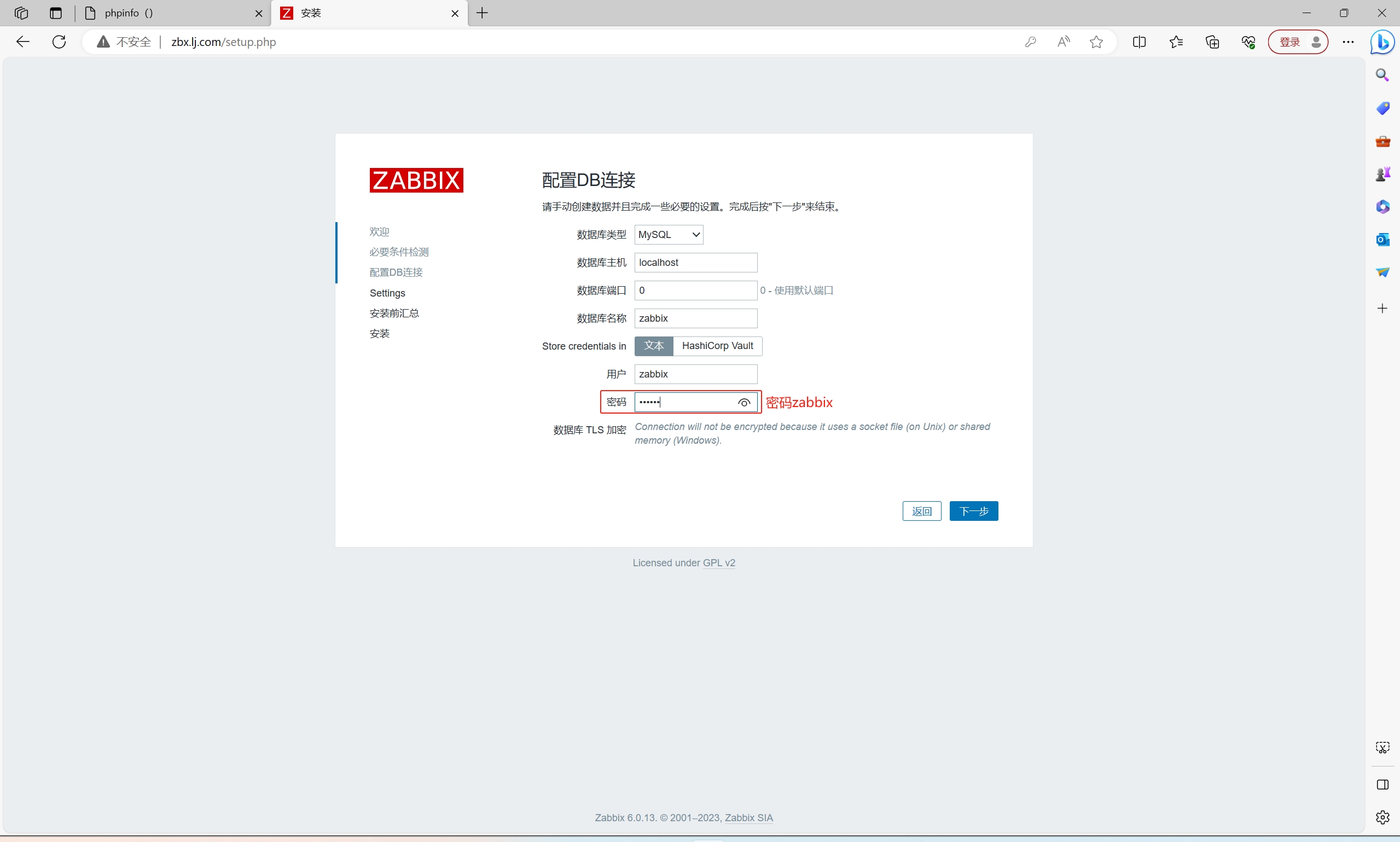Open browser Collections icon

(x=1212, y=42)
